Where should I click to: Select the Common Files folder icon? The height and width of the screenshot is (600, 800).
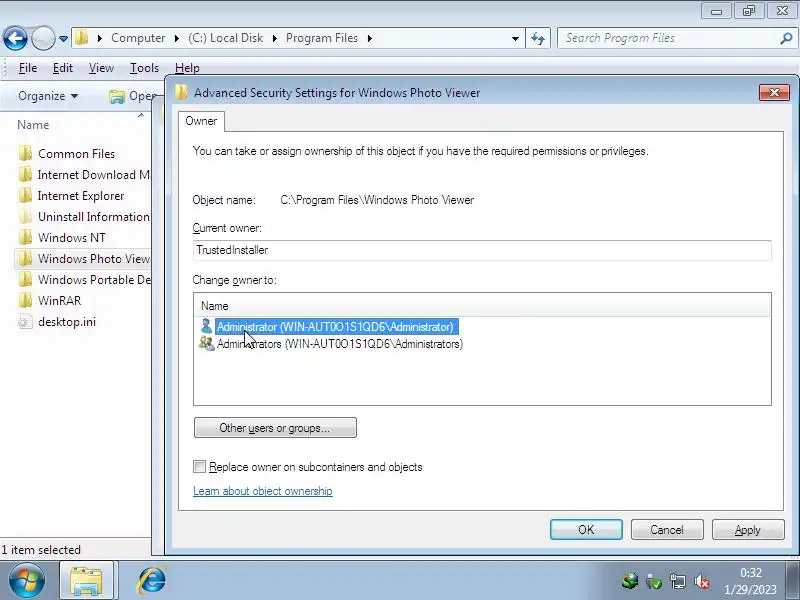pos(26,154)
